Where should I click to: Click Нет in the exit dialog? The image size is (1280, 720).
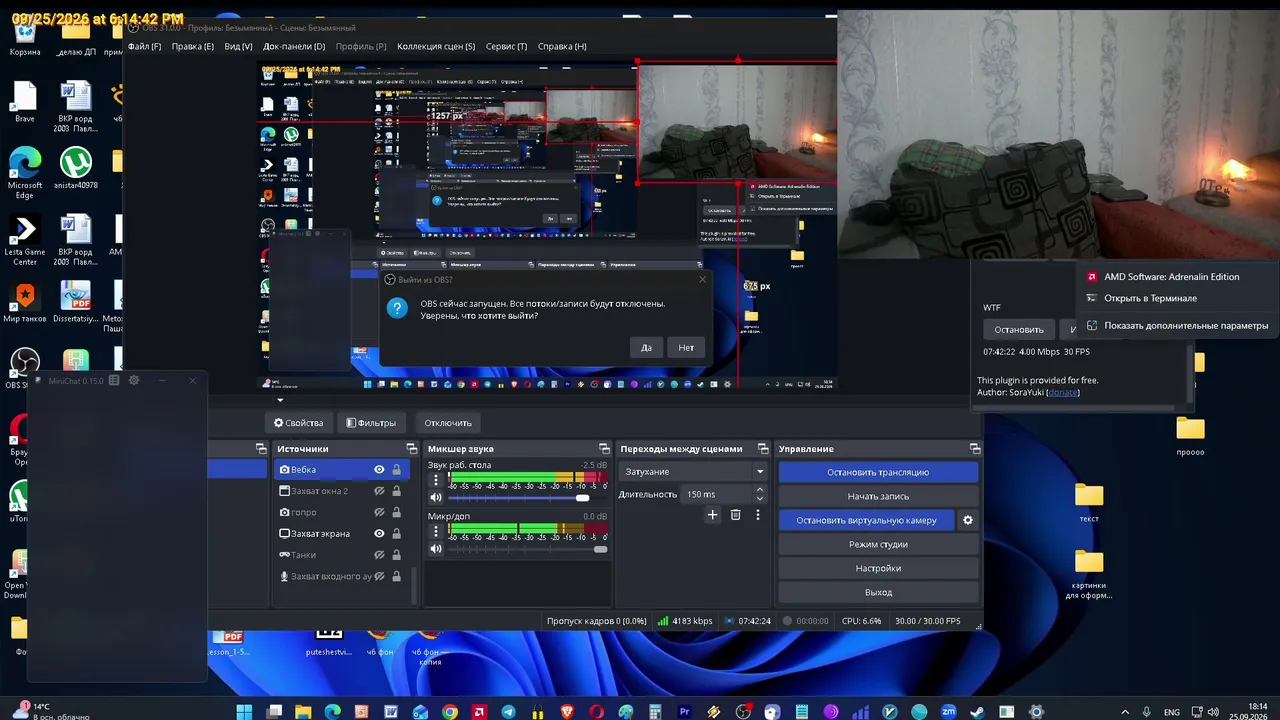coord(686,347)
